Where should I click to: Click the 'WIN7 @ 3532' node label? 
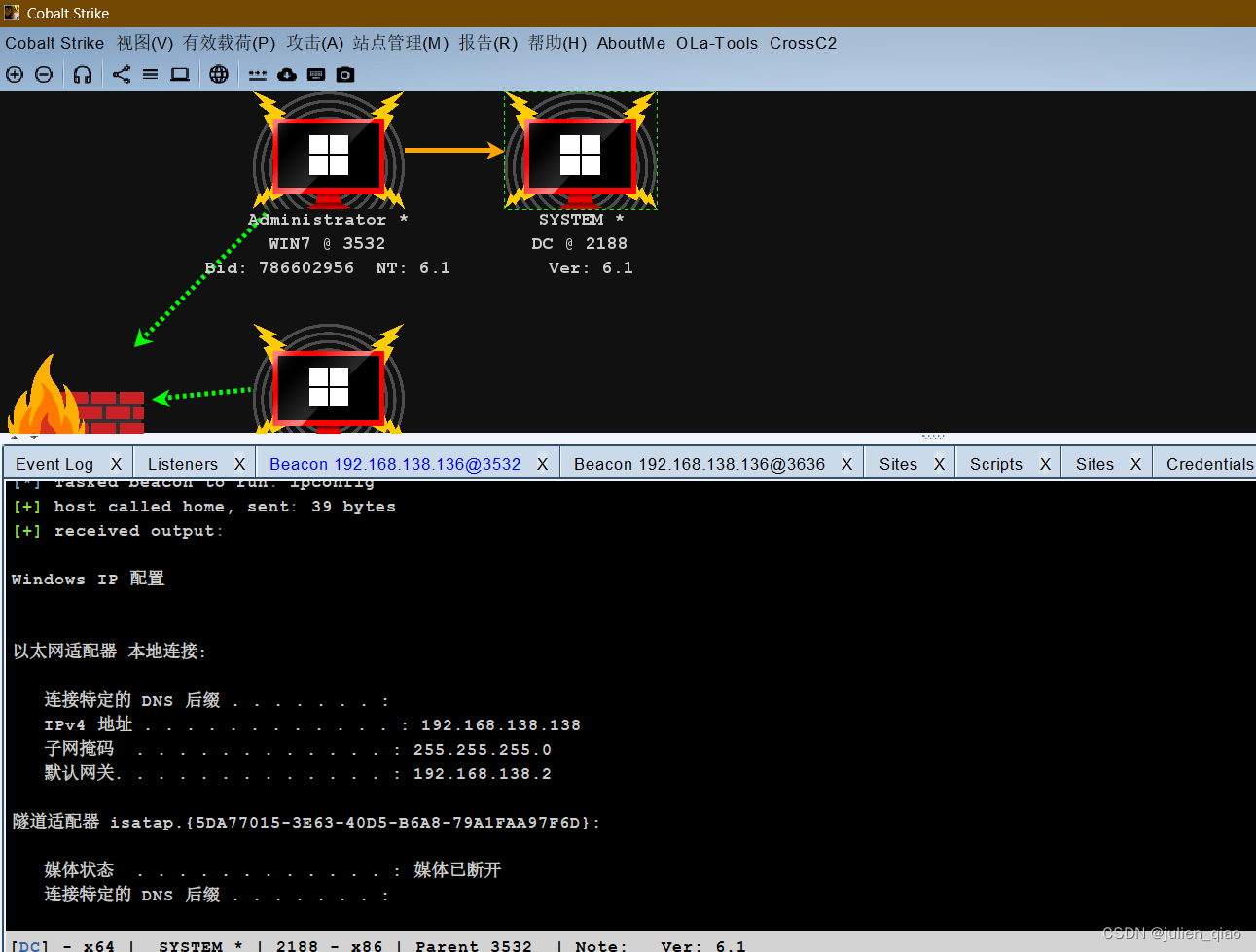pos(327,244)
